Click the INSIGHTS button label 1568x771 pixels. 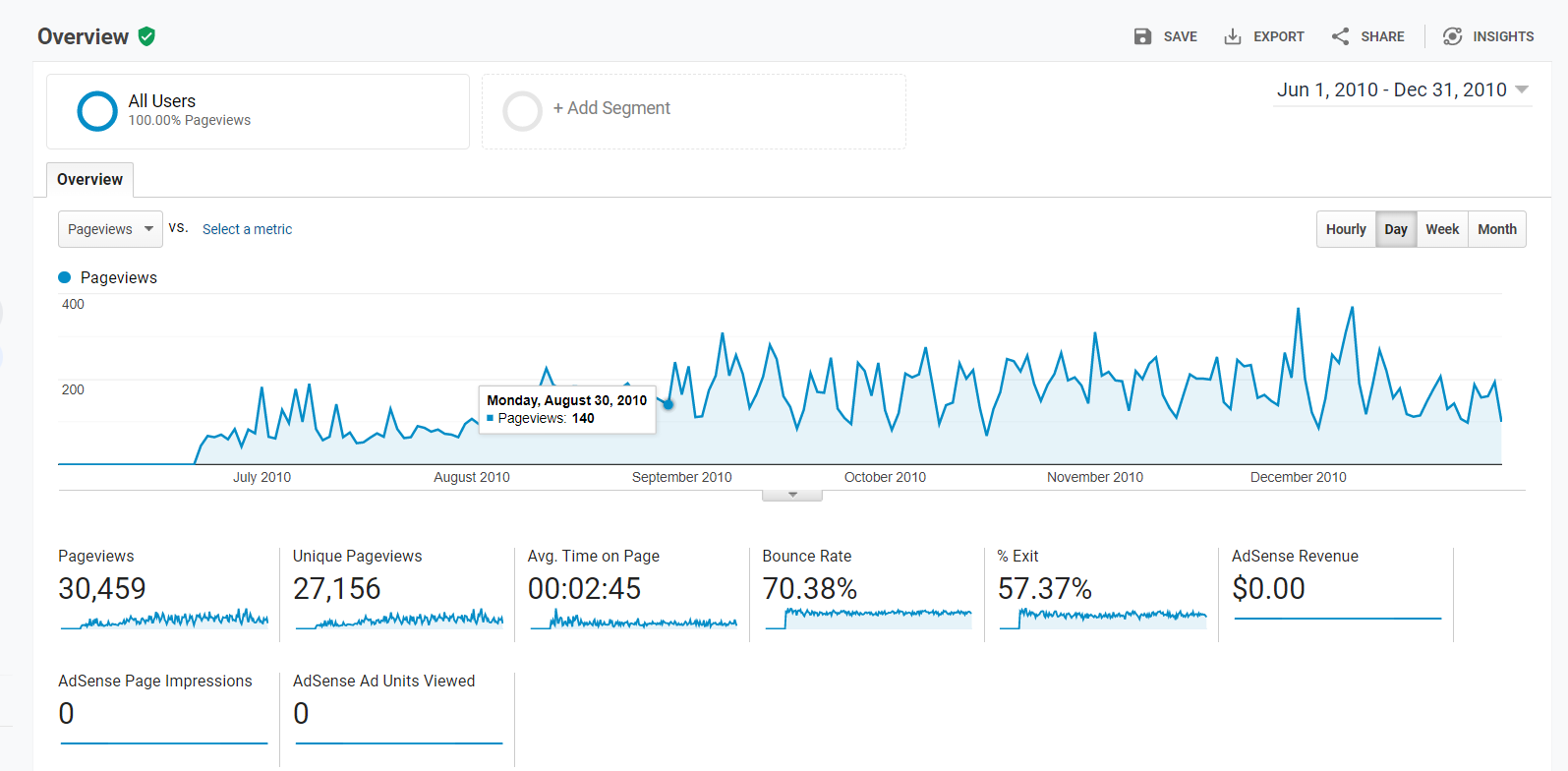coord(1503,36)
